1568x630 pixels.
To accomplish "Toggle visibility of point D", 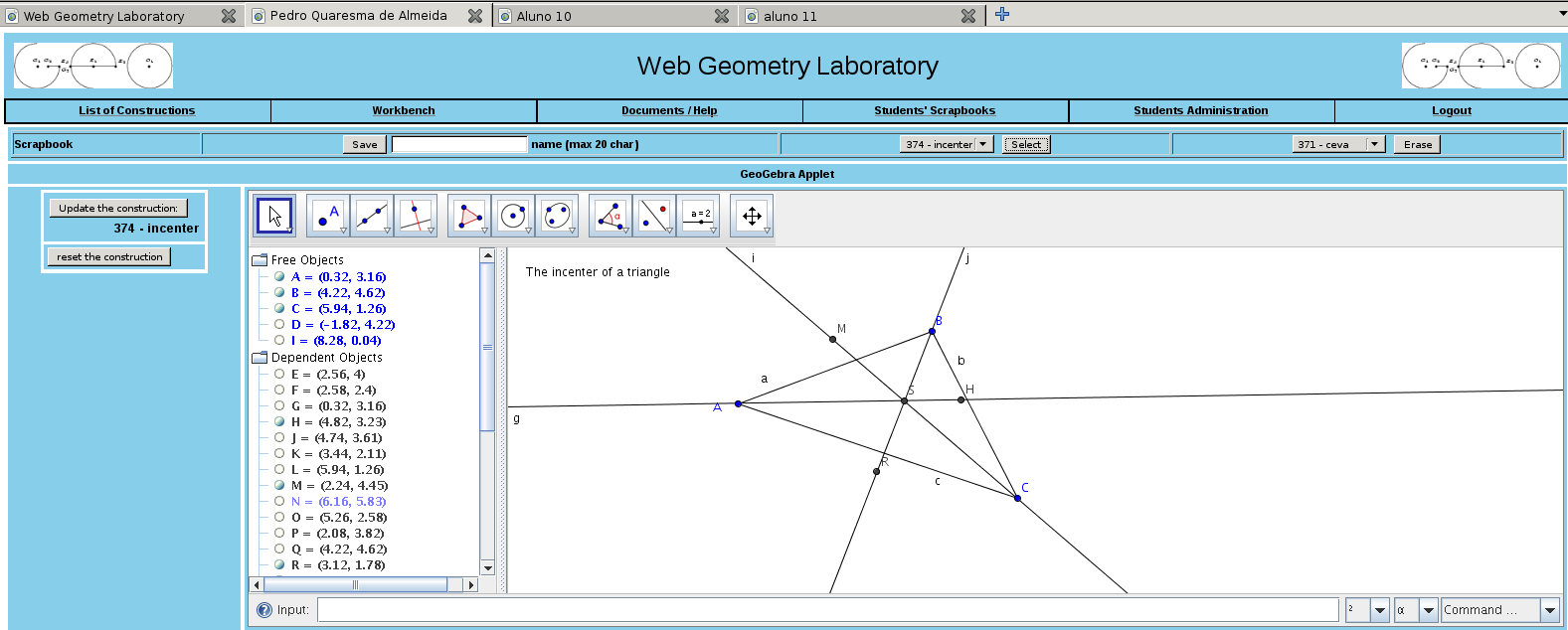I will tap(279, 324).
